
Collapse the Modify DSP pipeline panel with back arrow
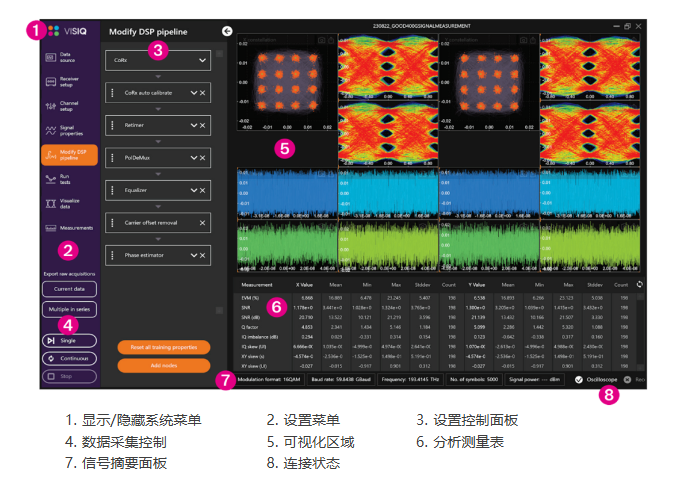point(227,31)
